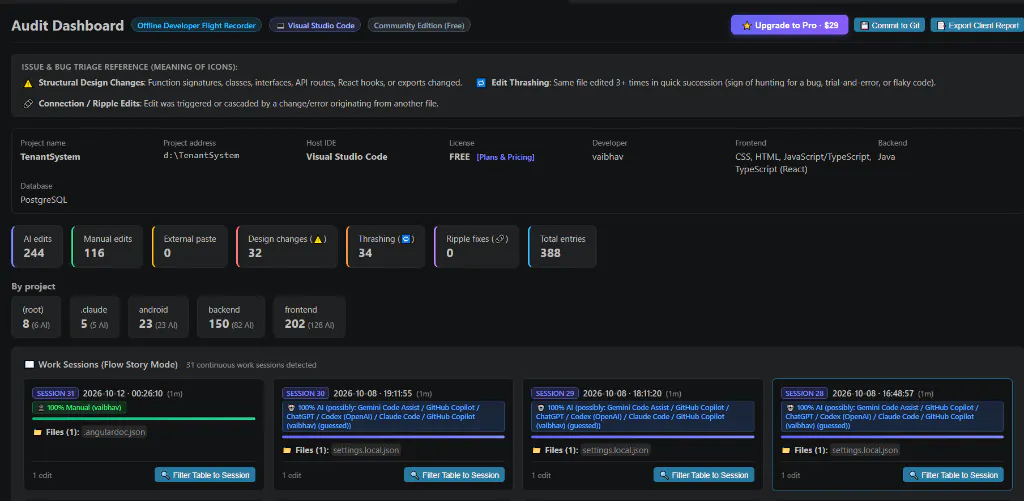Viewport: 1024px width, 501px height.
Task: Select the Design changes 32 stat card
Action: coord(287,246)
